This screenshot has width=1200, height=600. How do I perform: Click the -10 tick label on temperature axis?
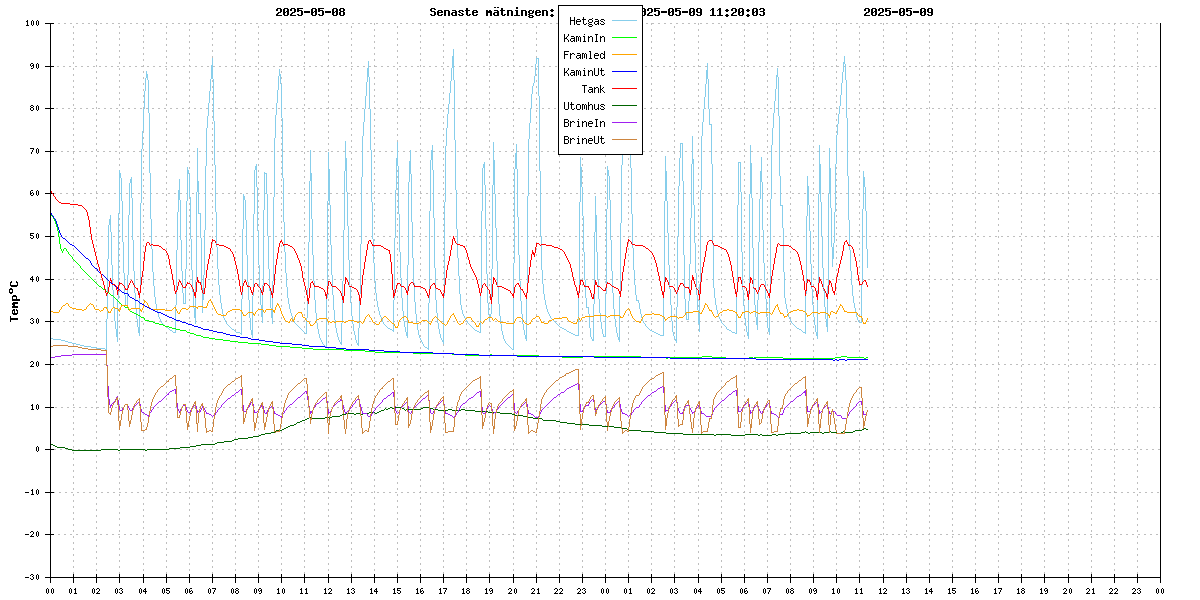click(x=32, y=492)
